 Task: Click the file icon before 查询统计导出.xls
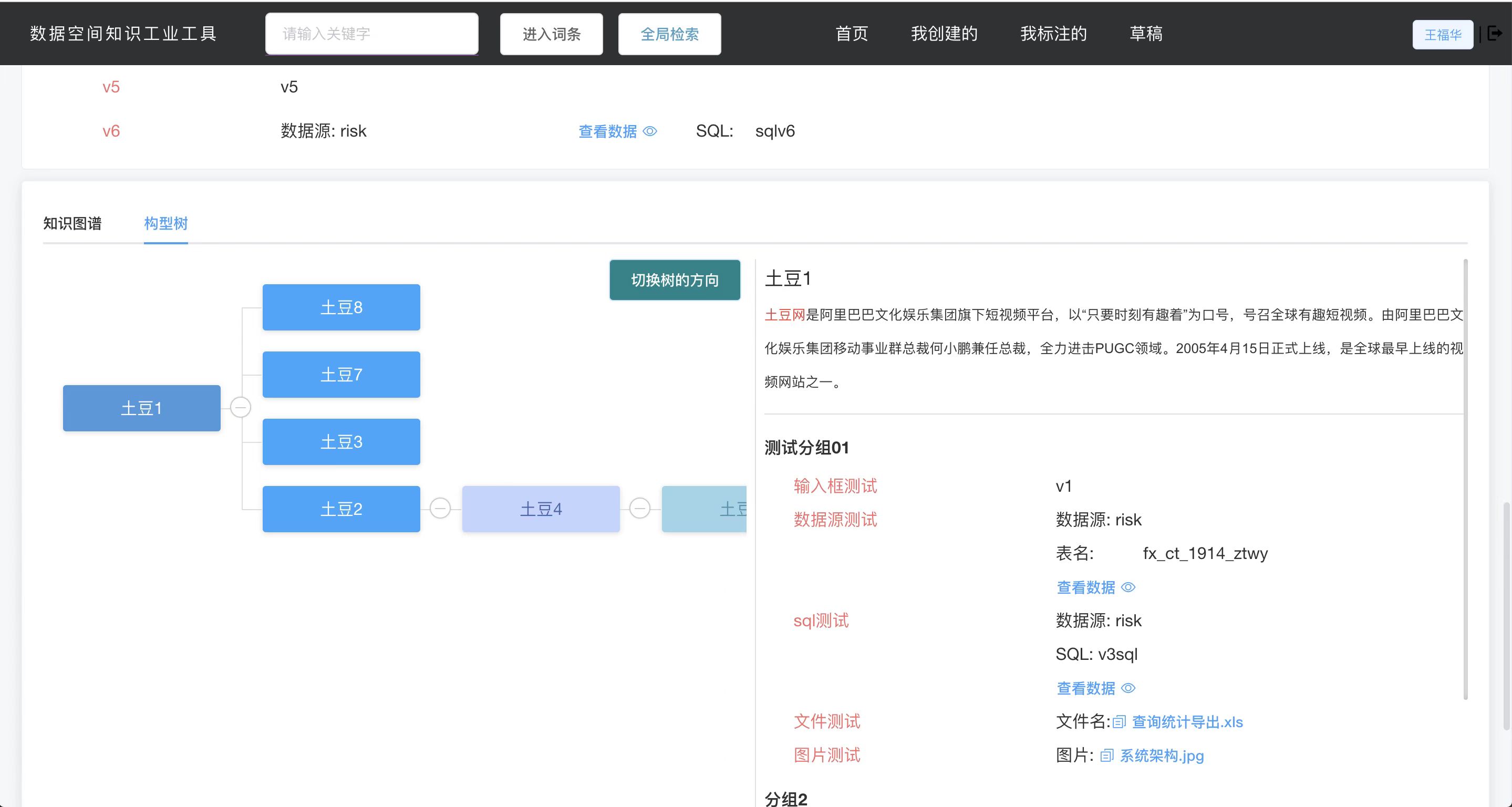pos(1119,722)
